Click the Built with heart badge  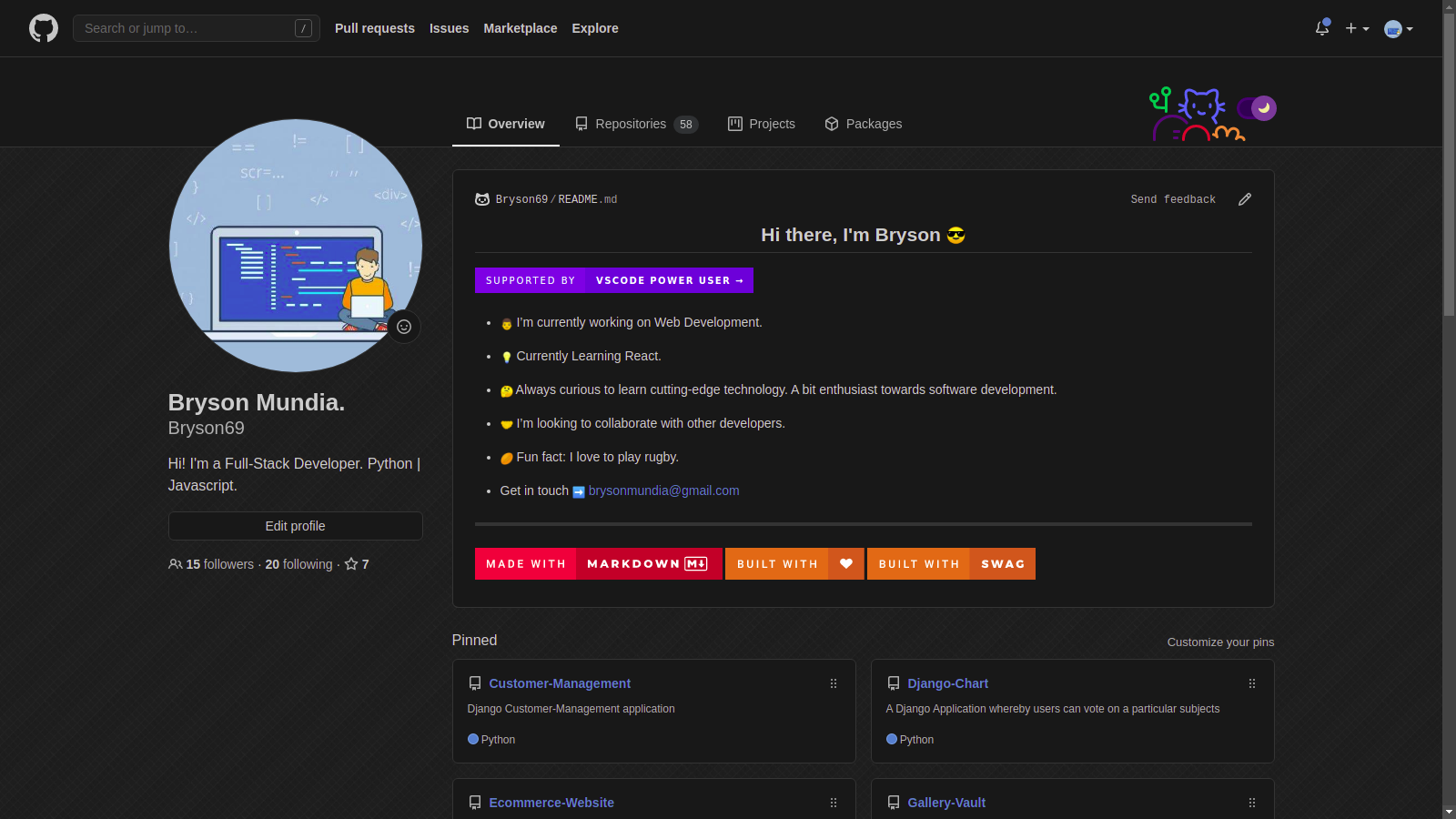(x=794, y=564)
